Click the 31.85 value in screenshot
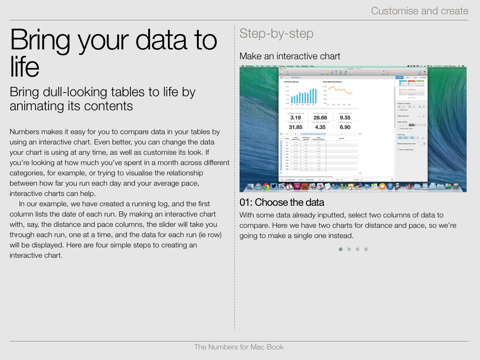Viewport: 480px width, 360px height. pyautogui.click(x=295, y=127)
